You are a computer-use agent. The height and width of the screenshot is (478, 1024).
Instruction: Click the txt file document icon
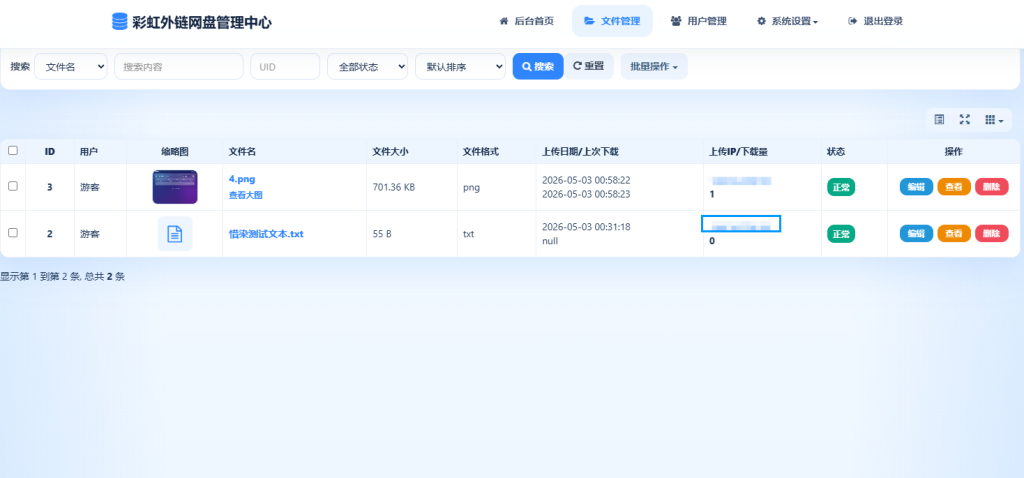click(x=175, y=234)
